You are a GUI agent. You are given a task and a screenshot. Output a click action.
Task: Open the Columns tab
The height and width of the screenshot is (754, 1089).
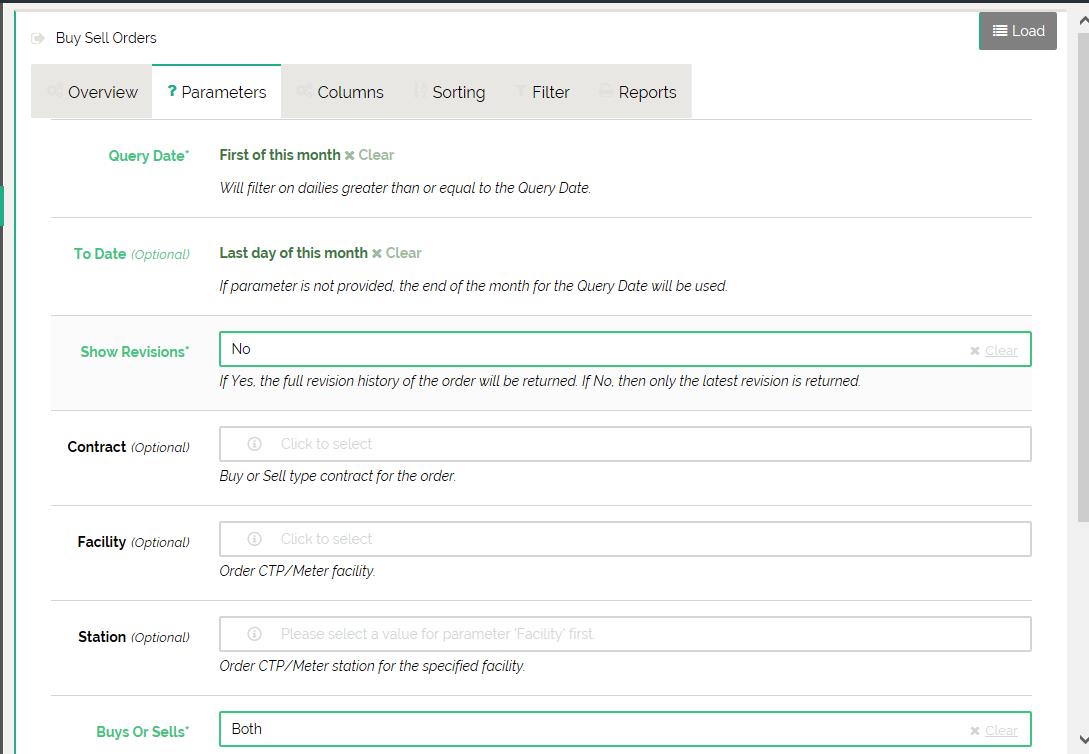pos(340,92)
